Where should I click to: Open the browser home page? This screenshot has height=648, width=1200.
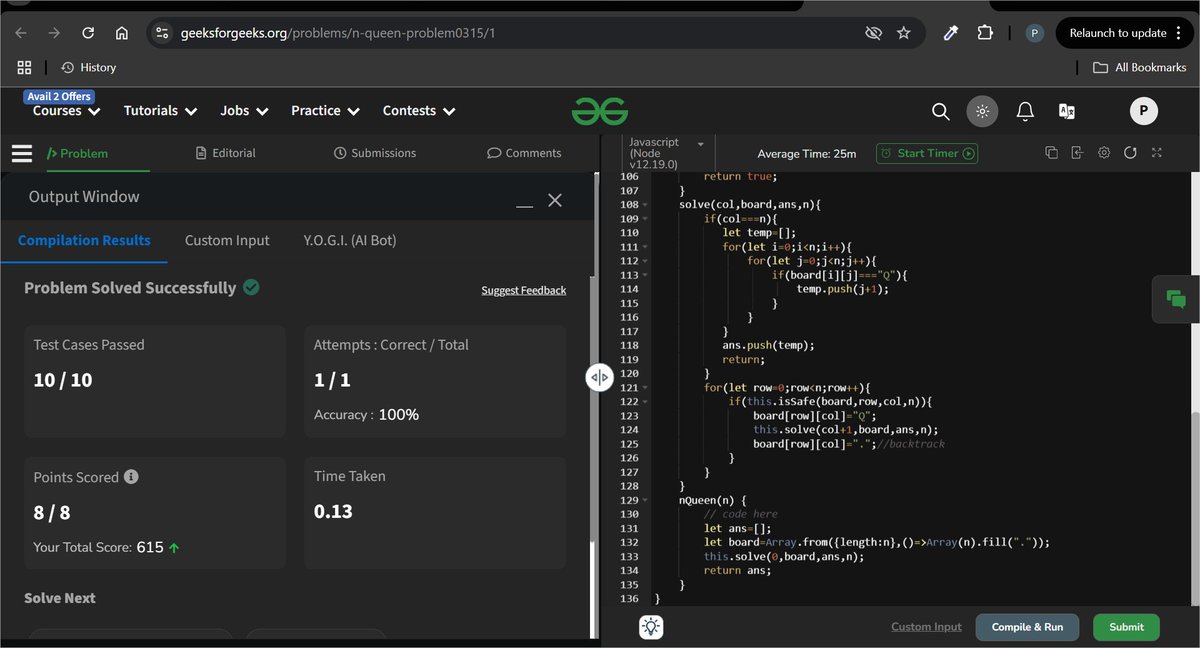point(122,33)
